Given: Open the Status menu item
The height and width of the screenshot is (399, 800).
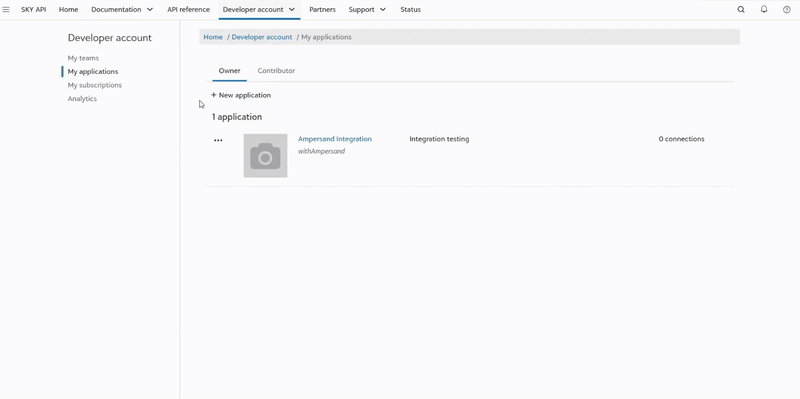Looking at the screenshot, I should pyautogui.click(x=410, y=9).
